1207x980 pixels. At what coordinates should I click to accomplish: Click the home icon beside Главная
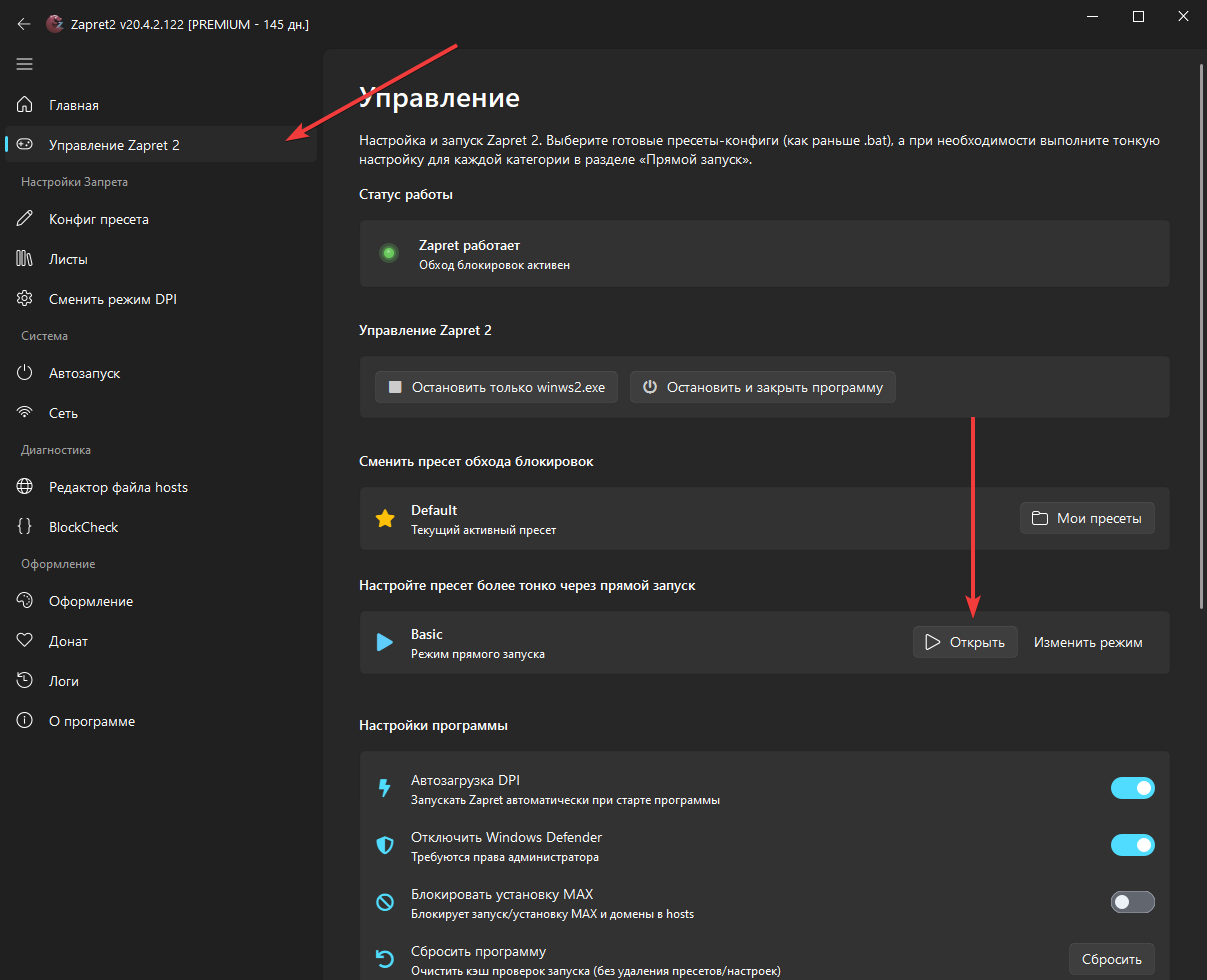click(26, 105)
